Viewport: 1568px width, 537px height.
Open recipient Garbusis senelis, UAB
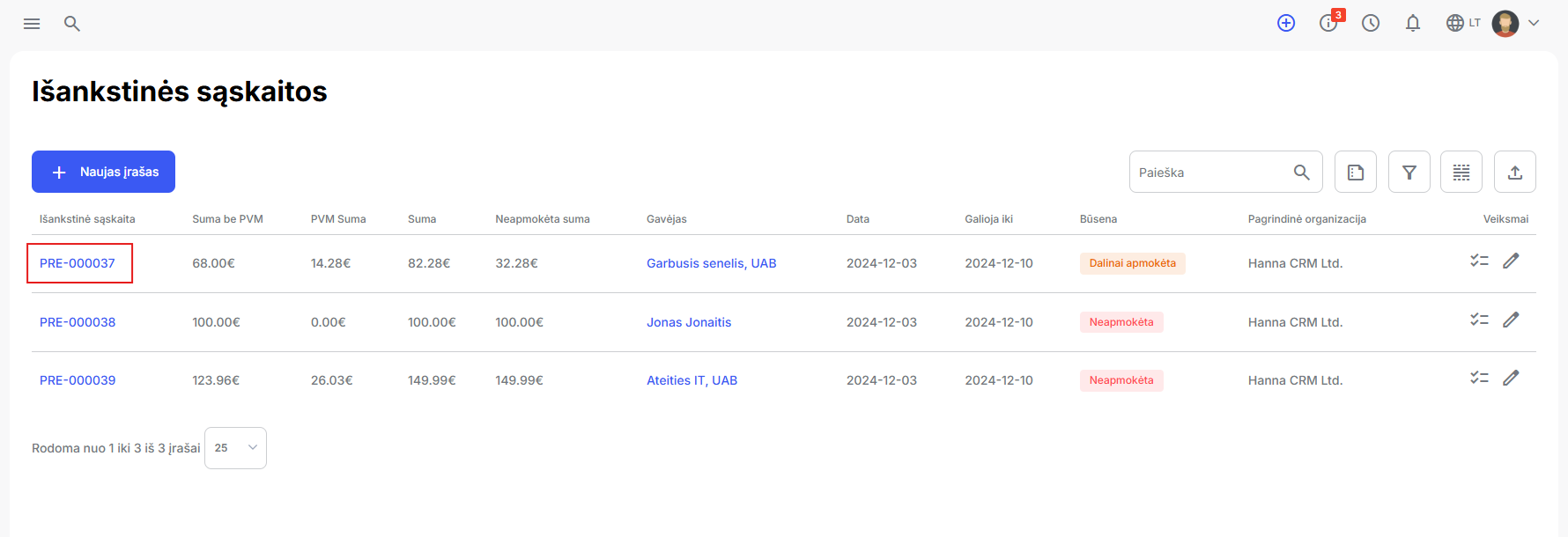click(x=712, y=263)
